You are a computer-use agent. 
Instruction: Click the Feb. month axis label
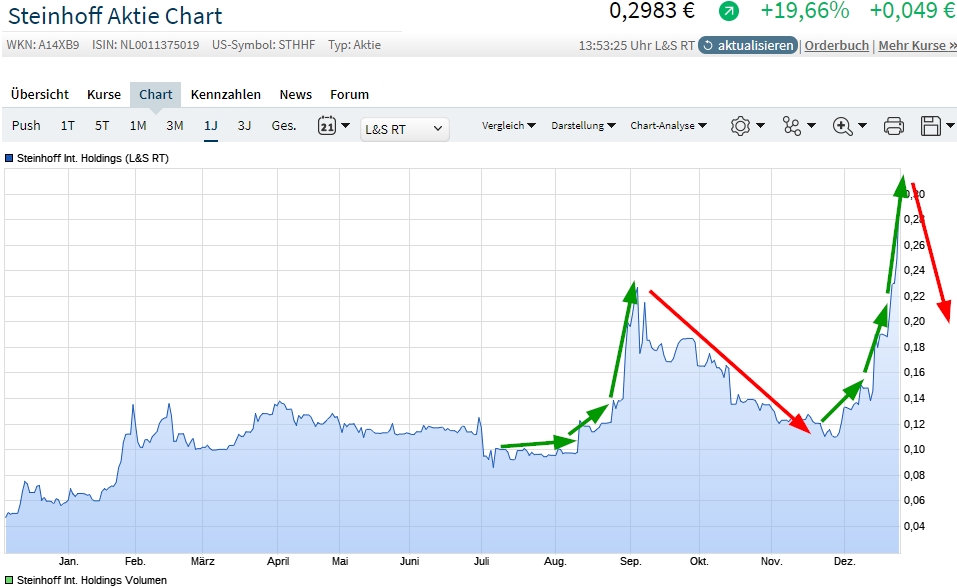pos(135,561)
